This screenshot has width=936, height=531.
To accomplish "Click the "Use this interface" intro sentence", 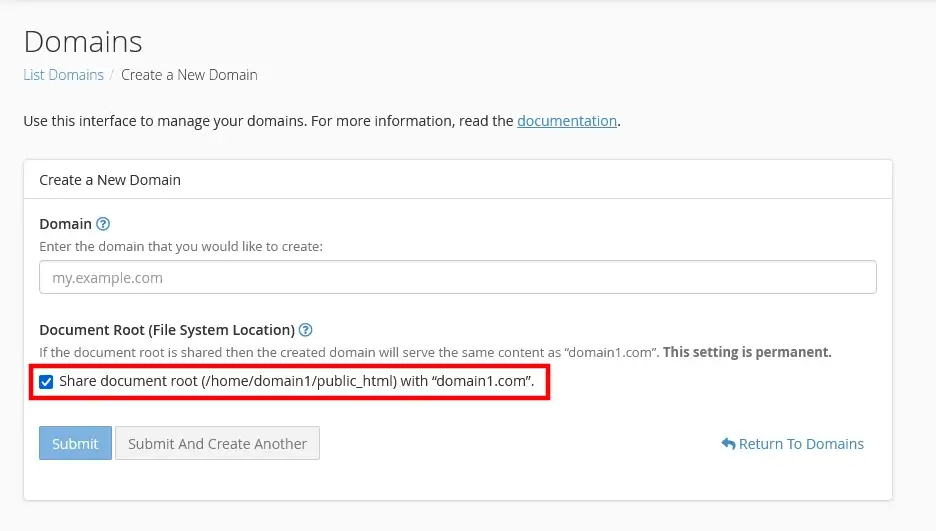I will click(x=268, y=121).
